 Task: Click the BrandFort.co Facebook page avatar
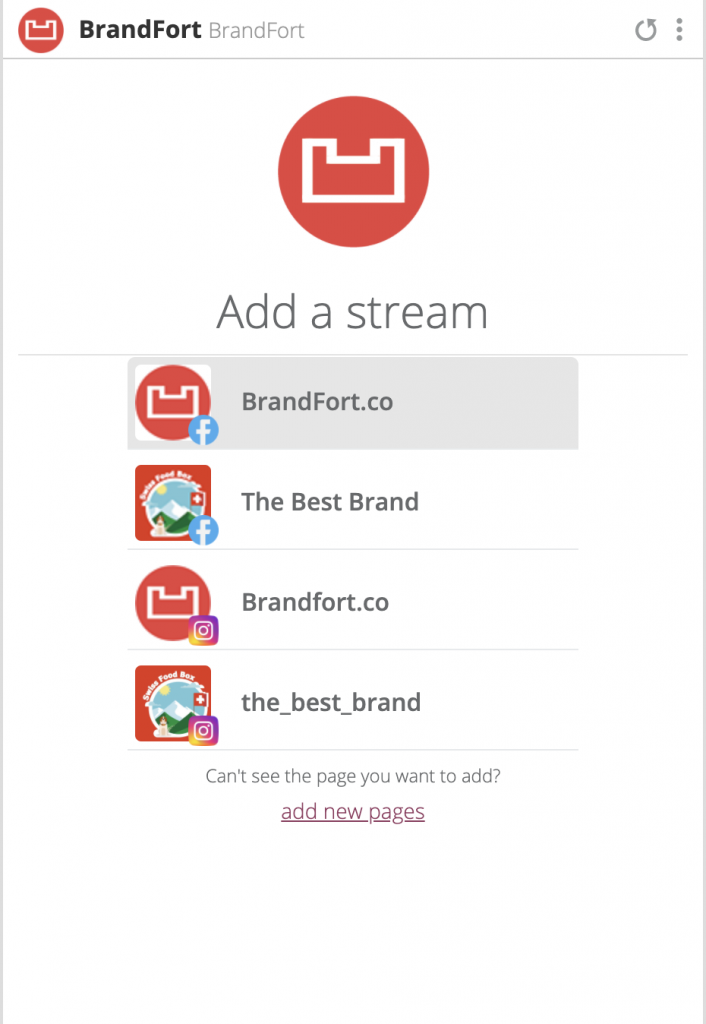point(173,402)
